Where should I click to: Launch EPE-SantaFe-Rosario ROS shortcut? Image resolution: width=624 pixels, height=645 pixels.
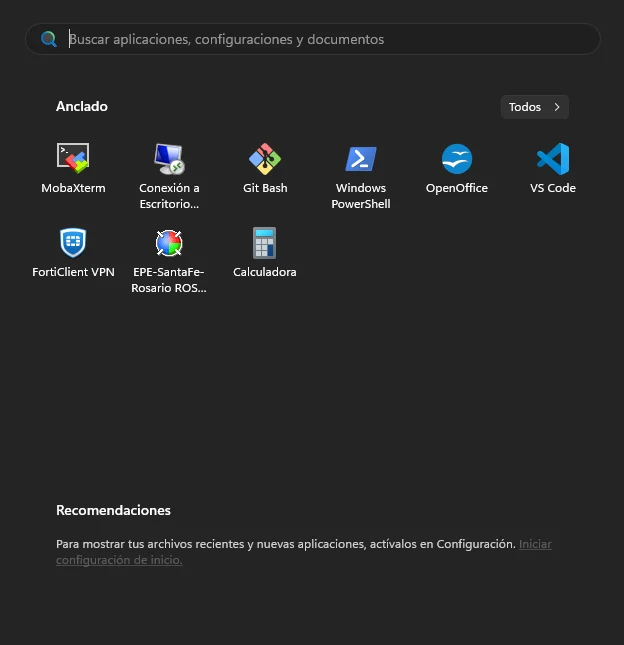169,243
